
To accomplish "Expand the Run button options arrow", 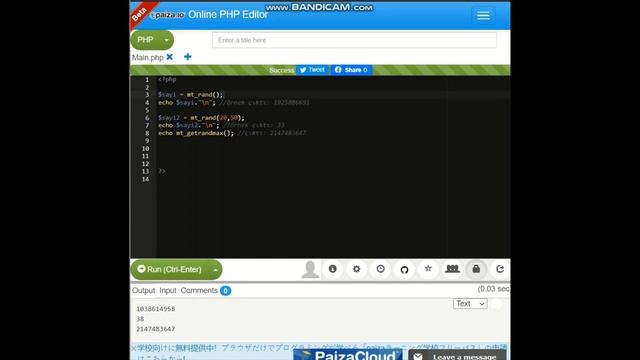I will click(x=215, y=270).
